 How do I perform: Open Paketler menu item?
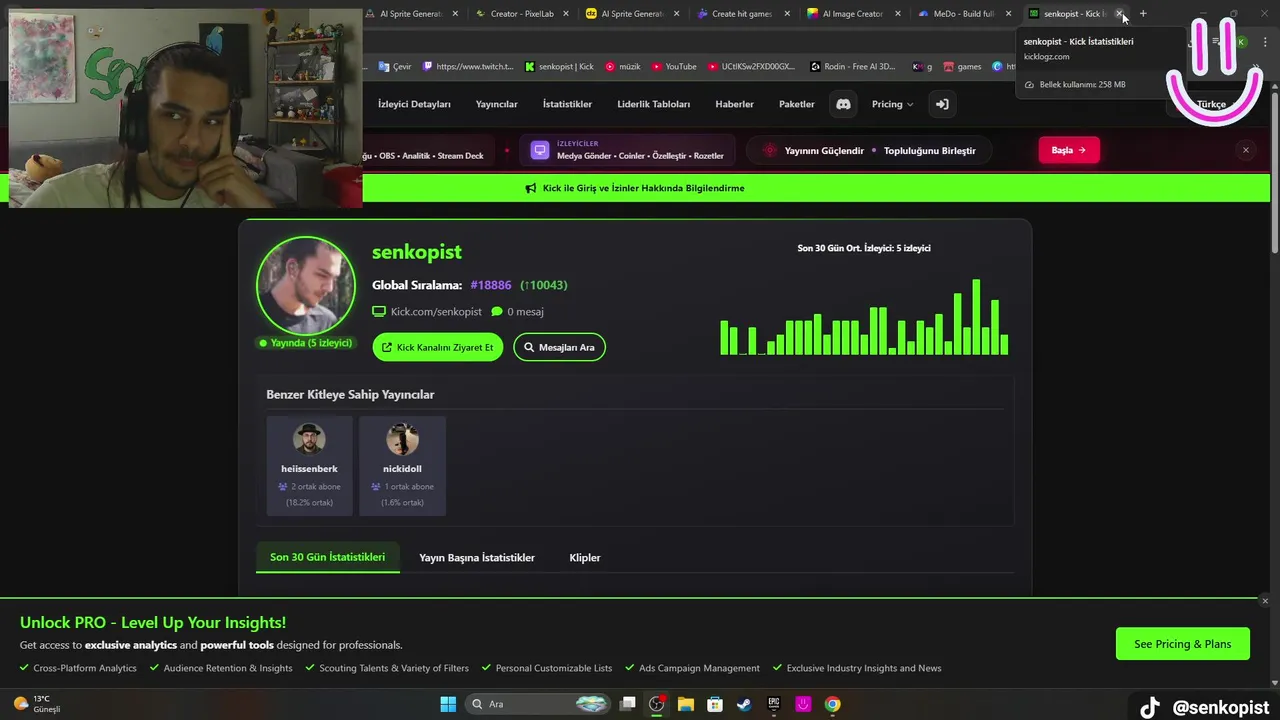click(796, 104)
